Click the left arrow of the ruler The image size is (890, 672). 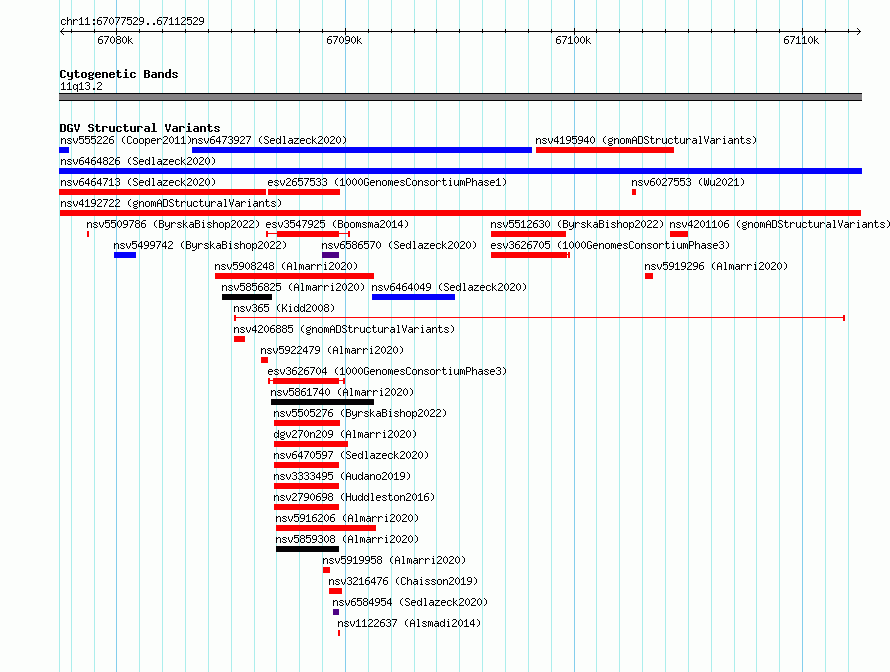point(62,31)
